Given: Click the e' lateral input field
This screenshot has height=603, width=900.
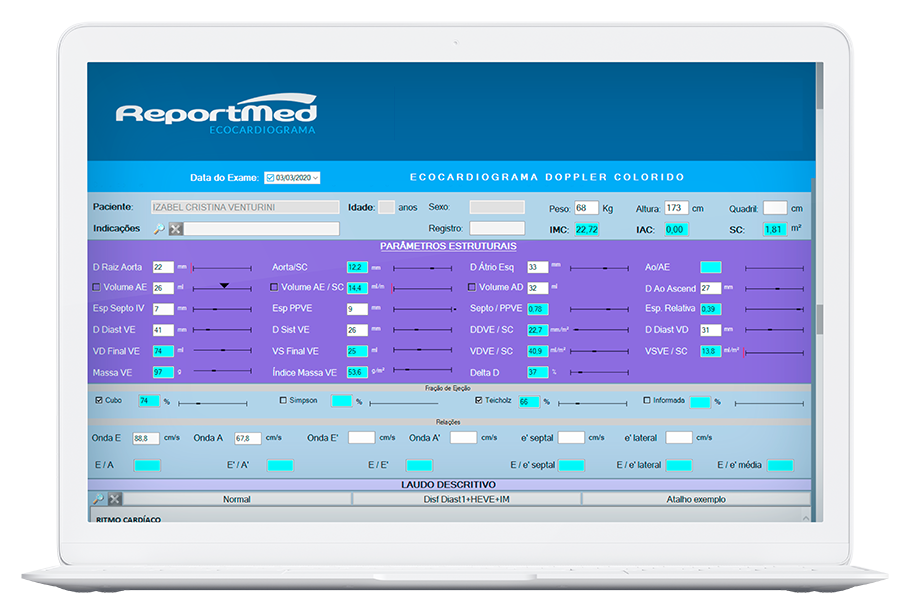Looking at the screenshot, I should pyautogui.click(x=679, y=438).
